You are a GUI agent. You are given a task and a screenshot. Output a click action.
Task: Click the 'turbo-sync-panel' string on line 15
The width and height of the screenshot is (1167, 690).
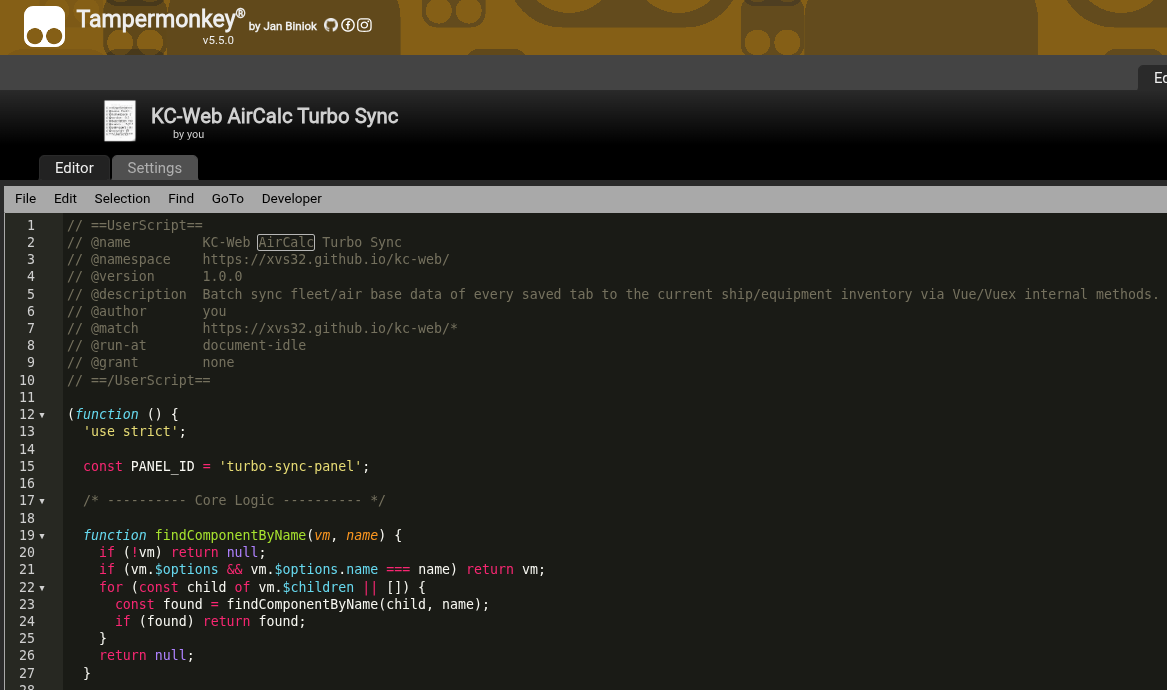click(290, 466)
